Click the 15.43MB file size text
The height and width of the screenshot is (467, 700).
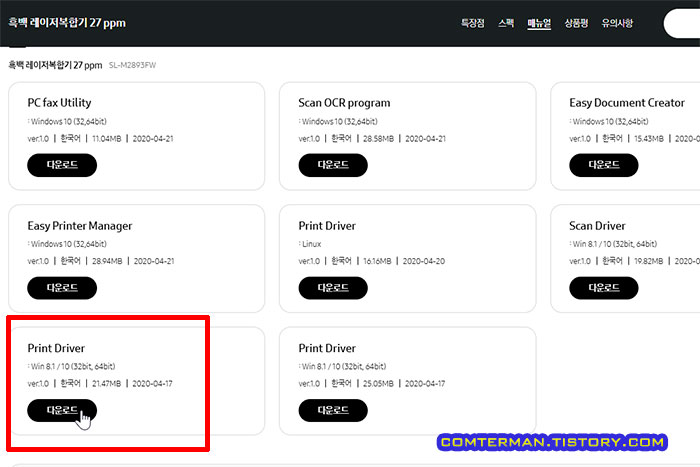(649, 139)
